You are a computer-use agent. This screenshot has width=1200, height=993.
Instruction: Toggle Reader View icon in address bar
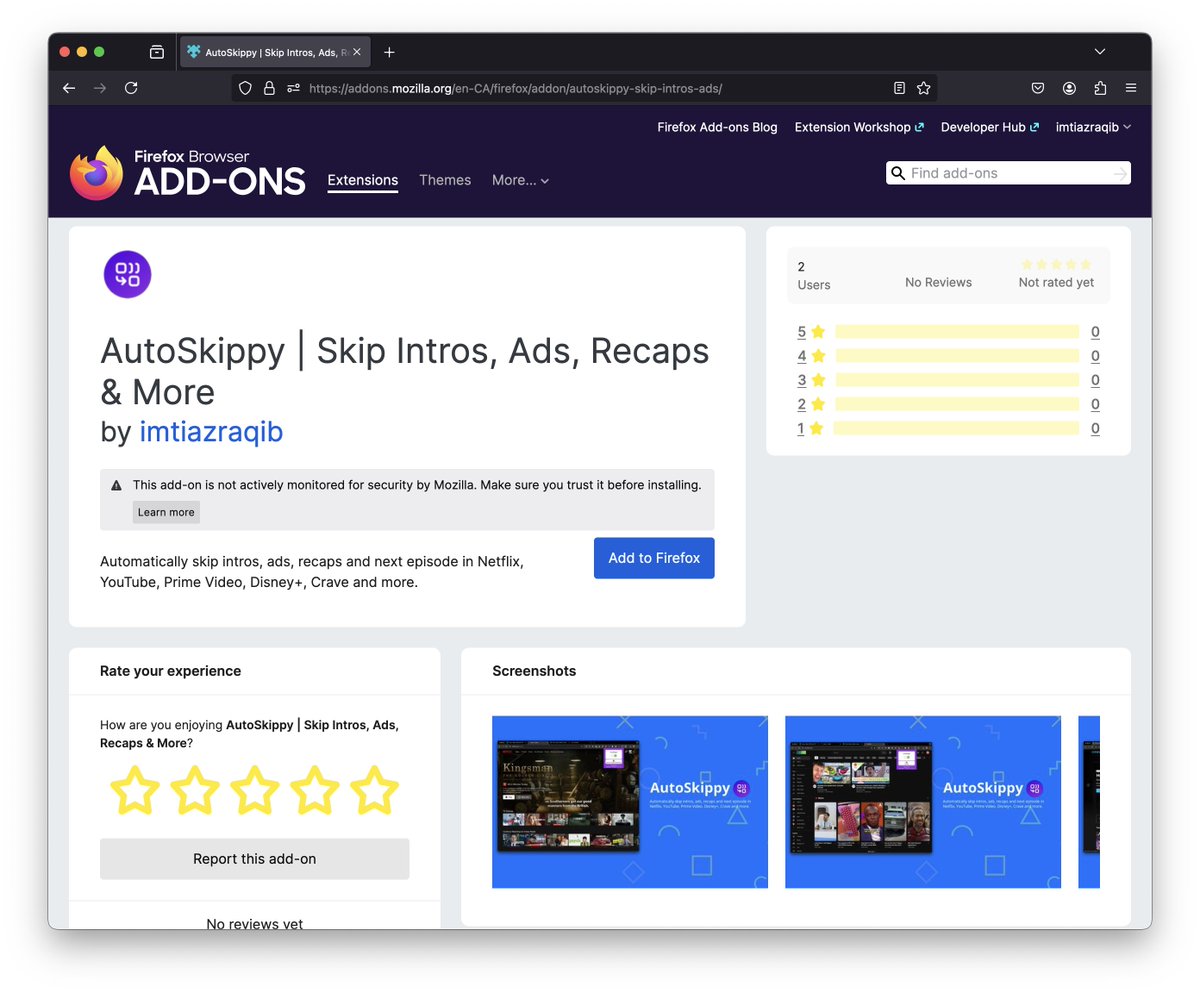pos(899,88)
